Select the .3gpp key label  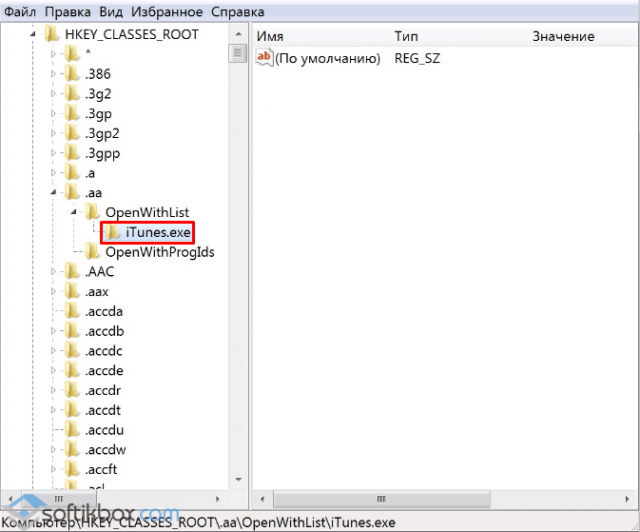[x=102, y=153]
